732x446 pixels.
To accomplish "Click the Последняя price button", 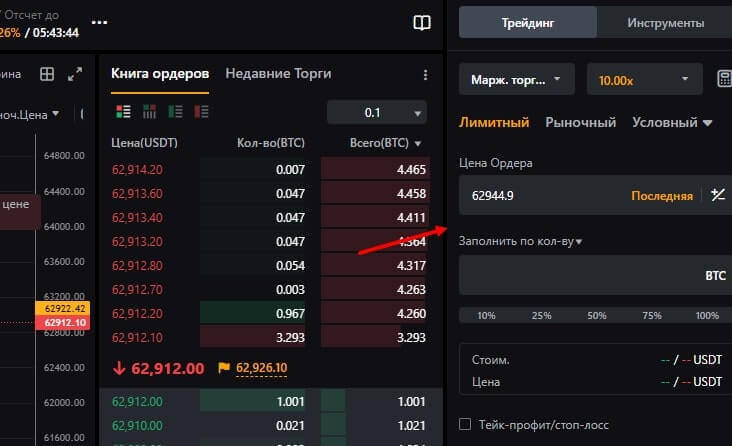I will [x=661, y=196].
